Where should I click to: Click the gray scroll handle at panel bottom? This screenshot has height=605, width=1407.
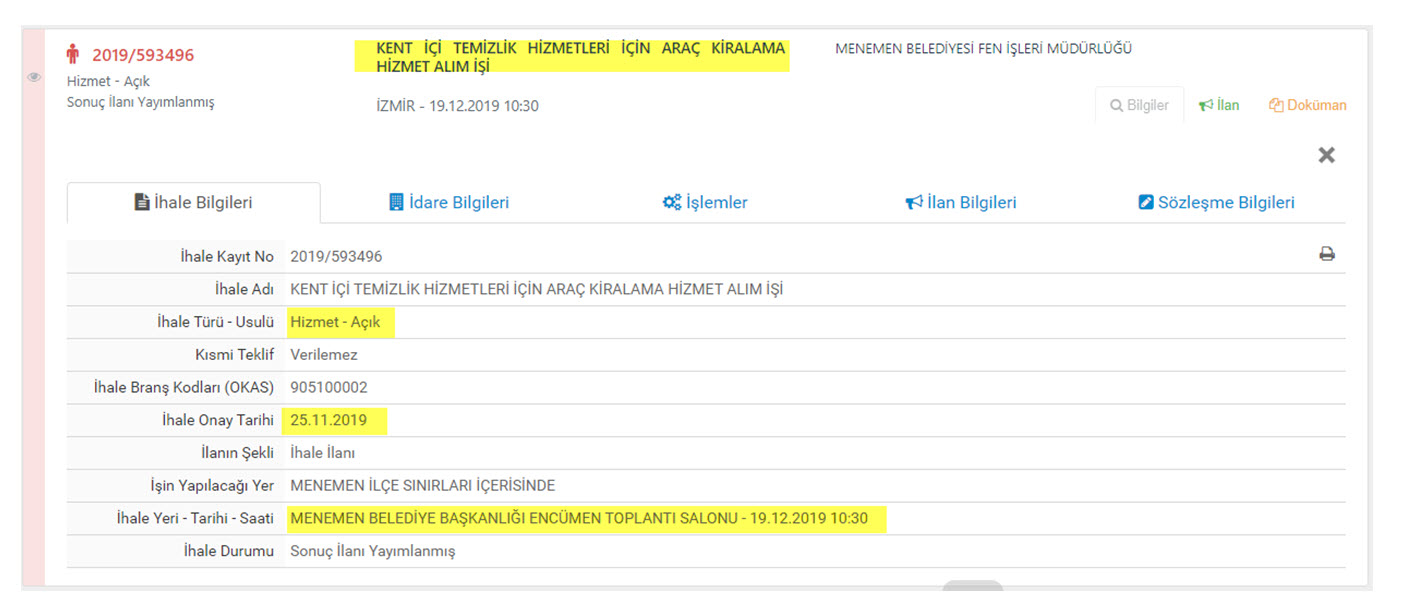[972, 586]
